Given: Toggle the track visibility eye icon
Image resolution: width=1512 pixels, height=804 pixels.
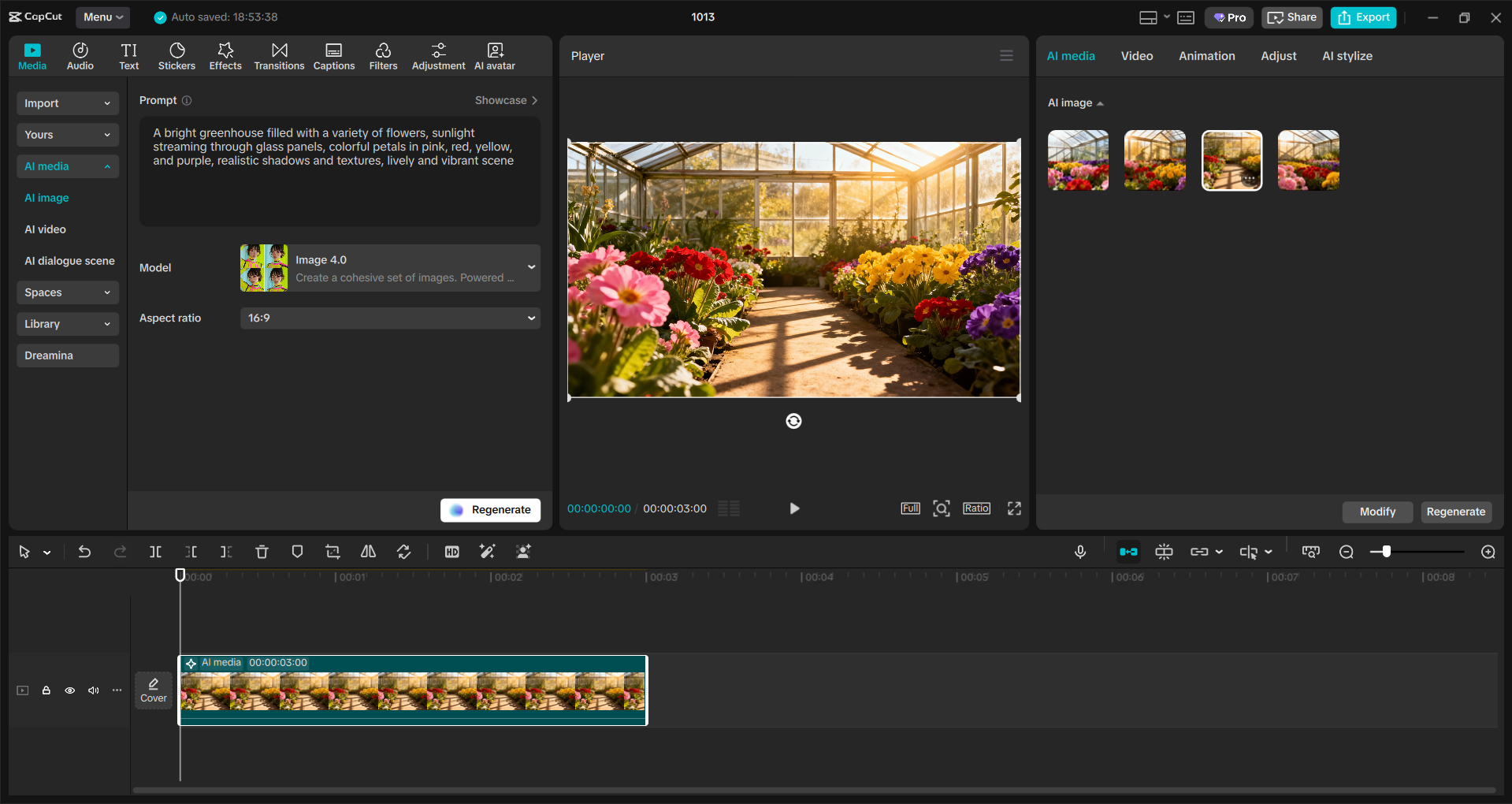Looking at the screenshot, I should point(69,690).
